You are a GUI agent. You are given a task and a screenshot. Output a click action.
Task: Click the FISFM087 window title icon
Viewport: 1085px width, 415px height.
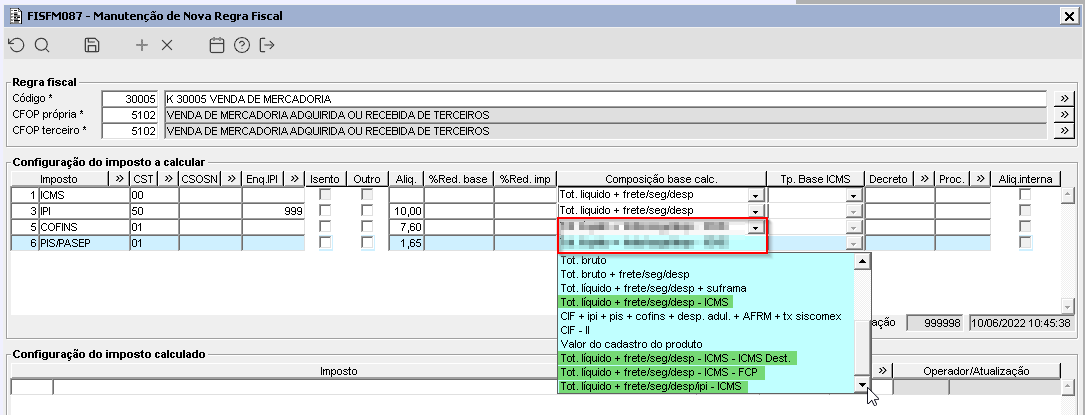pos(14,15)
